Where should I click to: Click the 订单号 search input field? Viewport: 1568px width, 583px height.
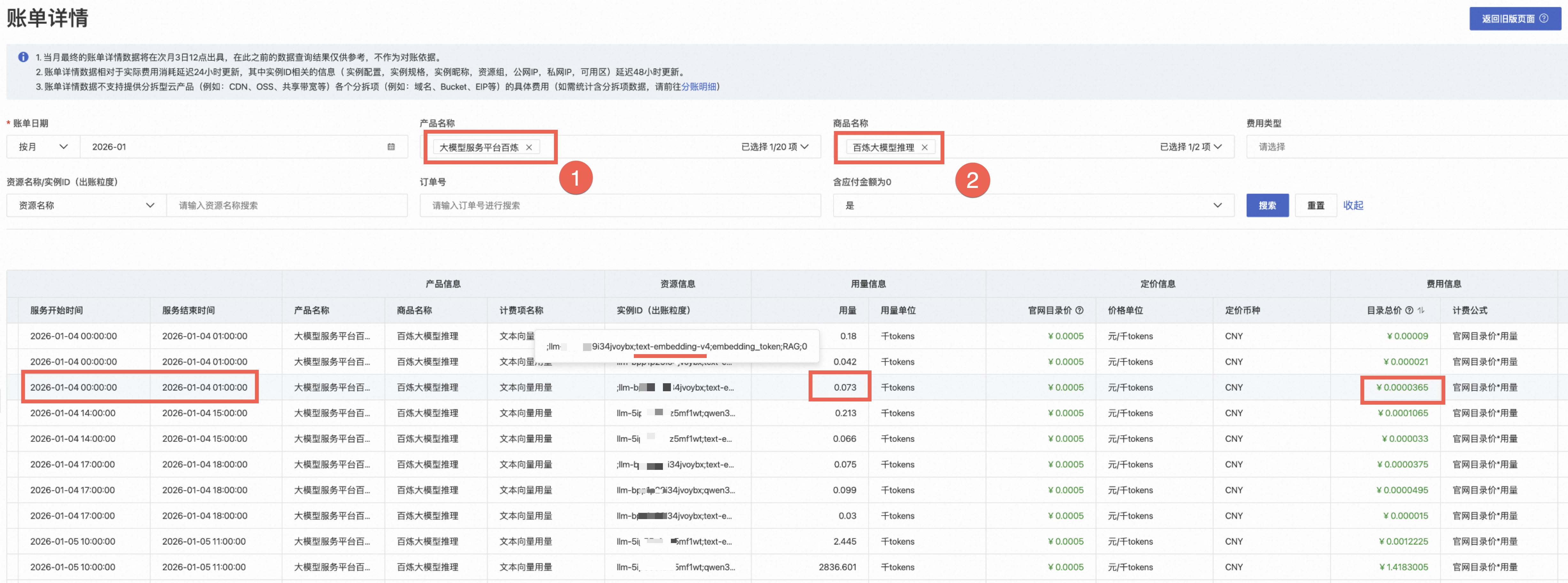point(620,205)
